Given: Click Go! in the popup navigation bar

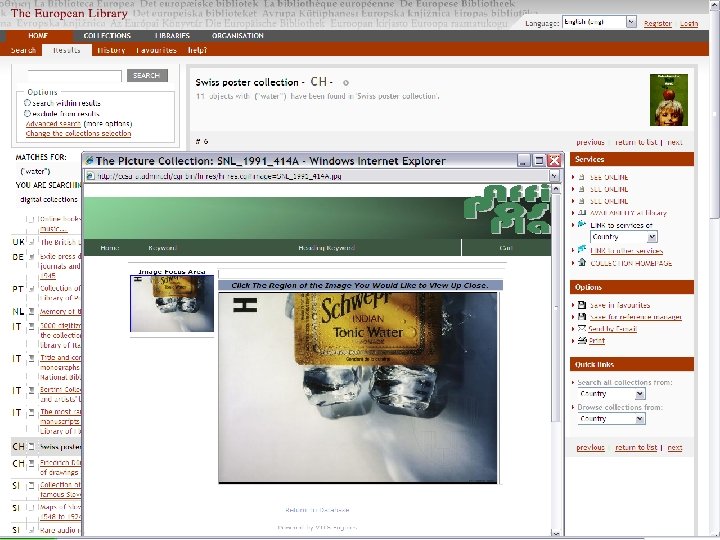Looking at the screenshot, I should click(506, 248).
